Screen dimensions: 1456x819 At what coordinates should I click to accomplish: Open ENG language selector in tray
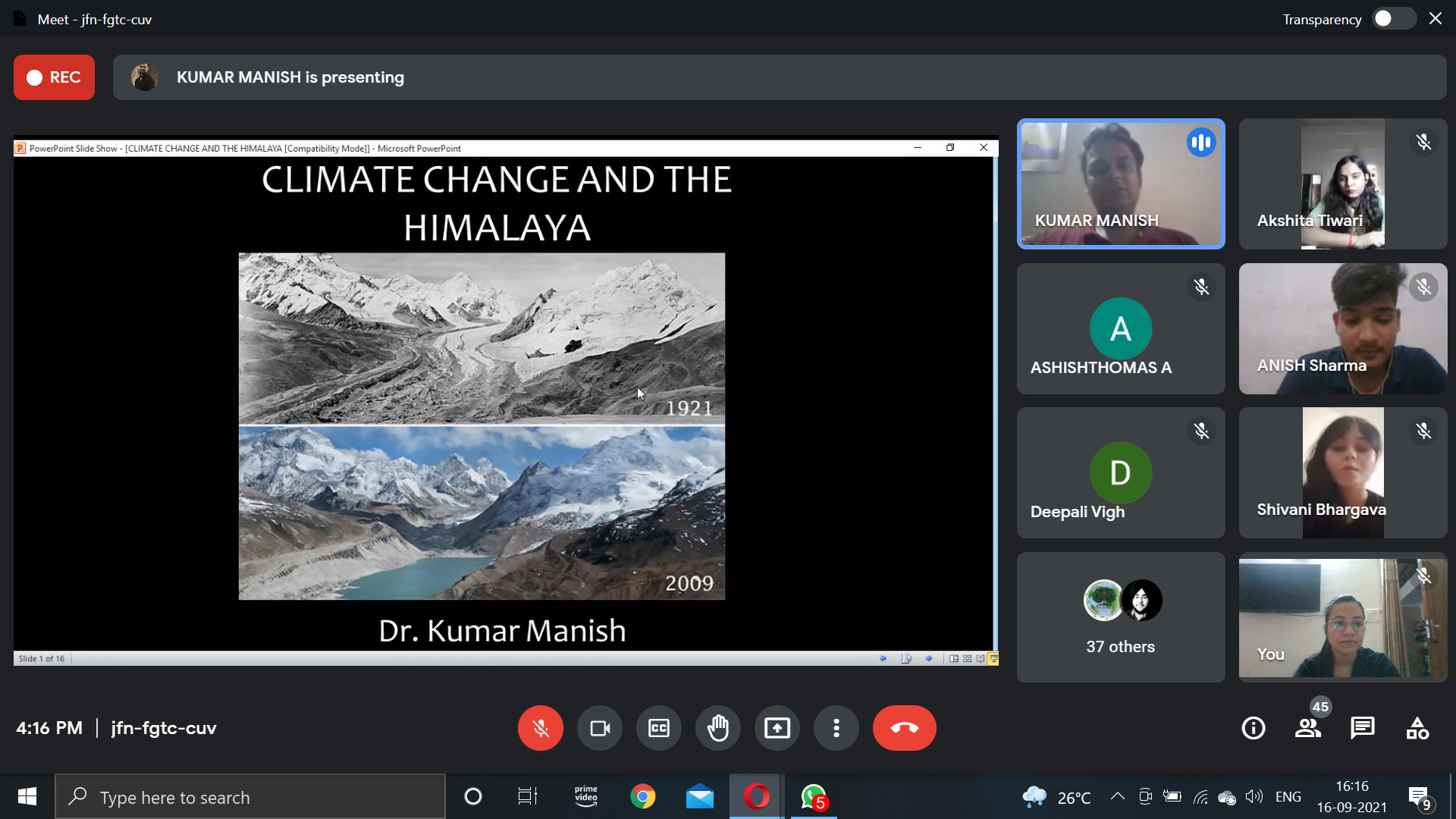pos(1288,797)
